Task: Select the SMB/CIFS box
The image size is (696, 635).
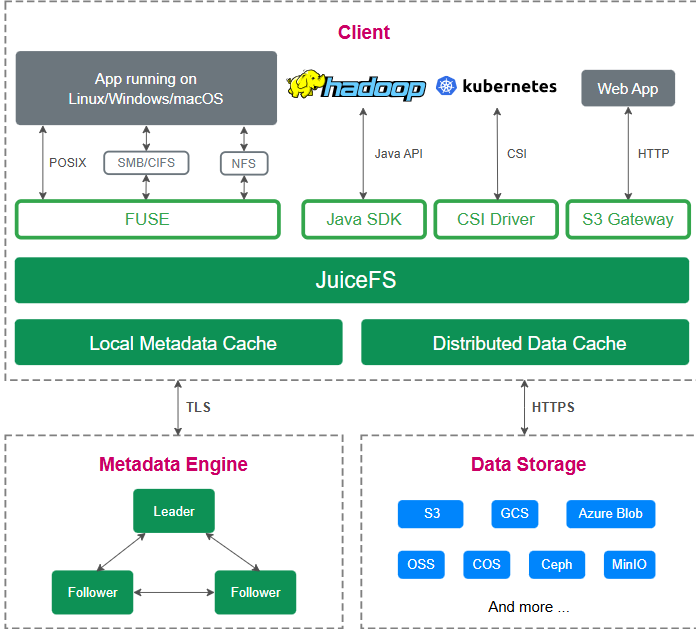Action: (x=146, y=163)
